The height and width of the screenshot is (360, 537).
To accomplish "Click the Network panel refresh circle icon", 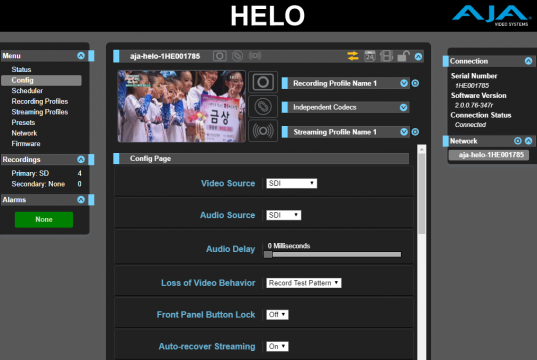I will [518, 141].
